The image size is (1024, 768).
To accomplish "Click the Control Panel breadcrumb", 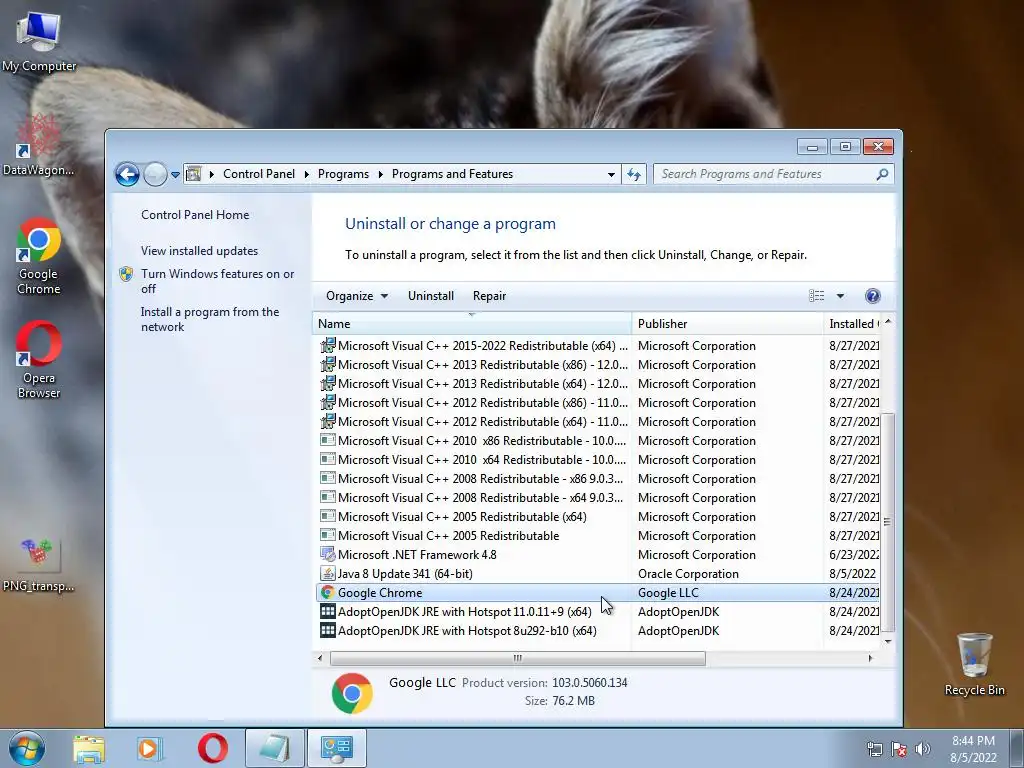I will (259, 174).
